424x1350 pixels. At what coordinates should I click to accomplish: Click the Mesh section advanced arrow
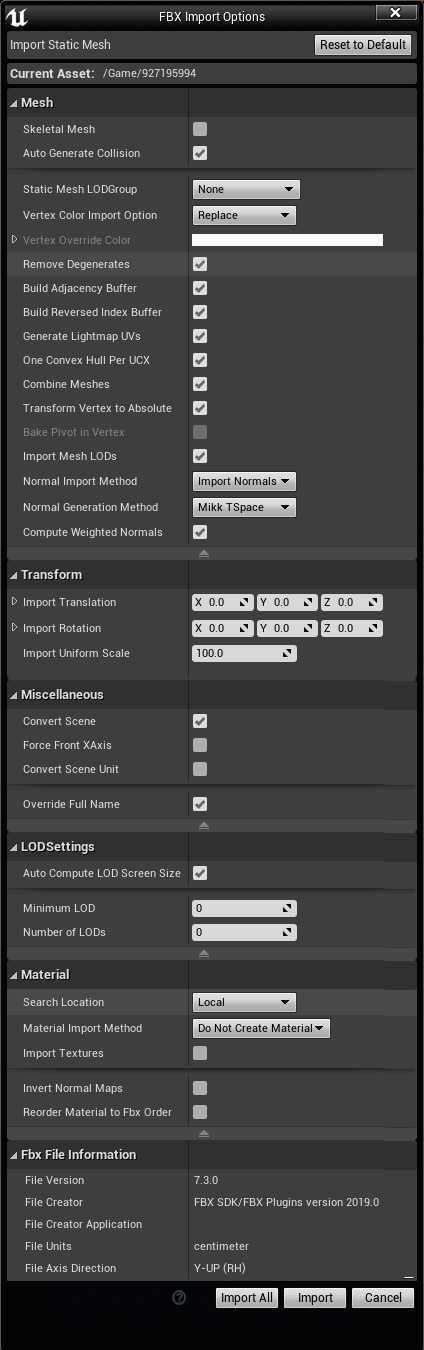(204, 553)
